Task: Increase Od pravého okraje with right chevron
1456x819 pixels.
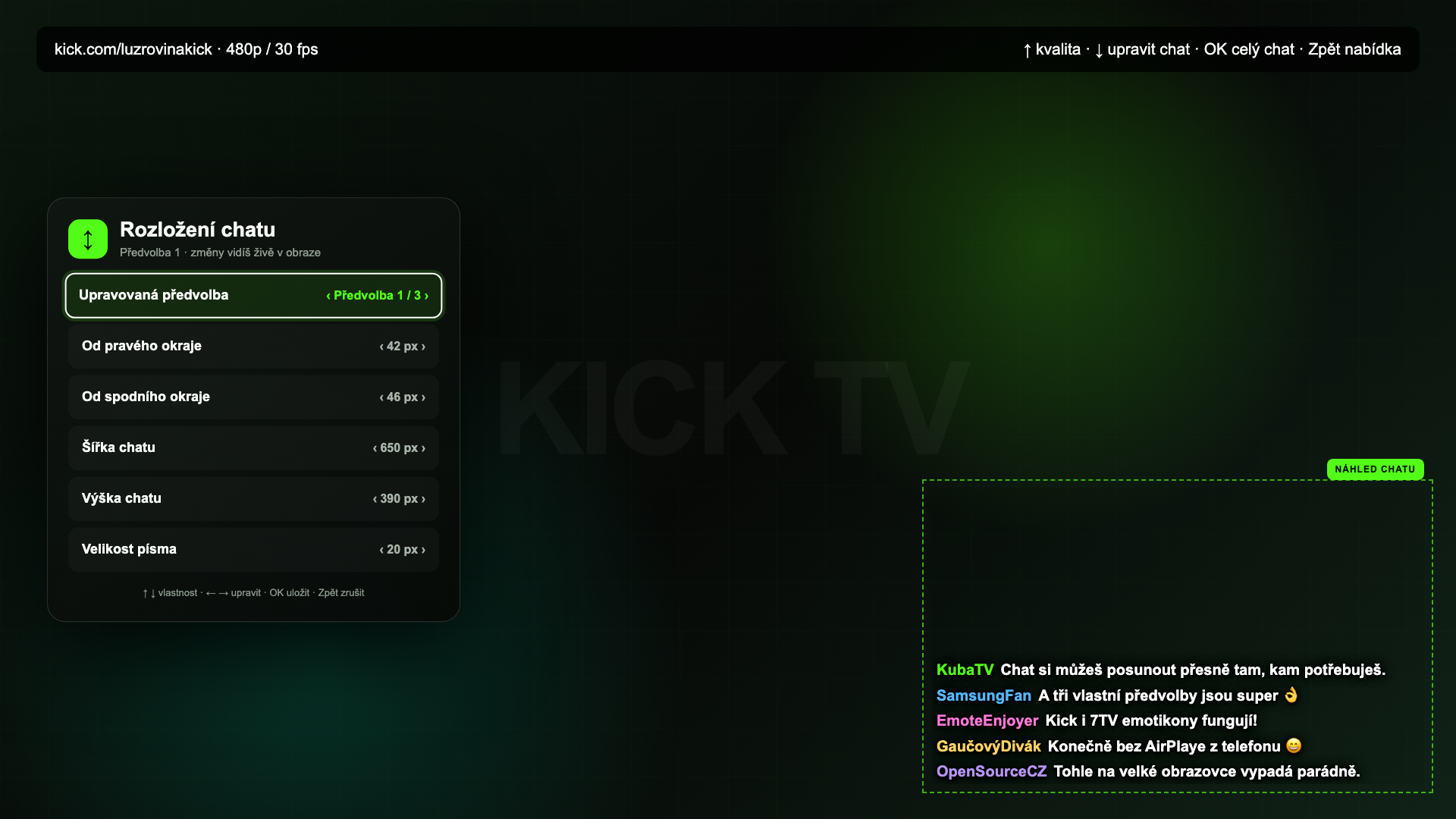Action: [x=423, y=347]
